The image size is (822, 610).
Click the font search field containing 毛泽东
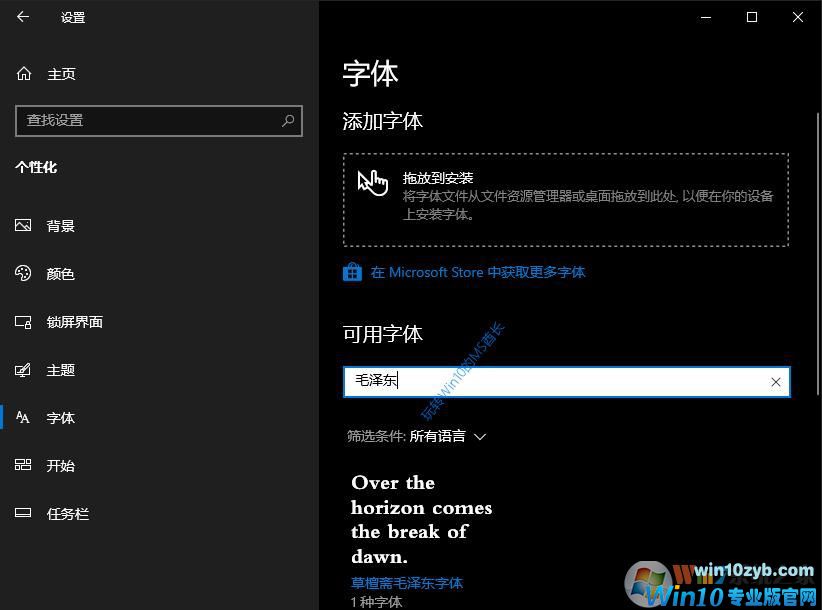coord(566,382)
